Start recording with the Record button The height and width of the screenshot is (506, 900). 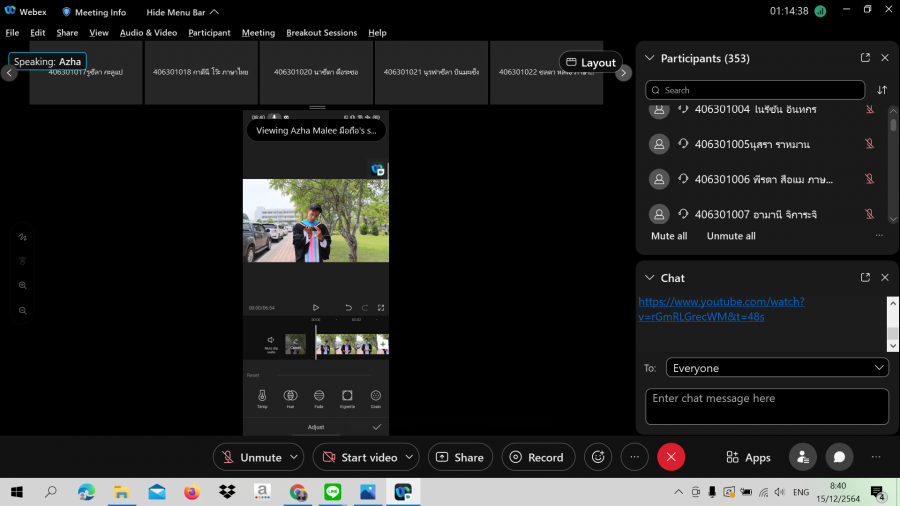[x=538, y=457]
